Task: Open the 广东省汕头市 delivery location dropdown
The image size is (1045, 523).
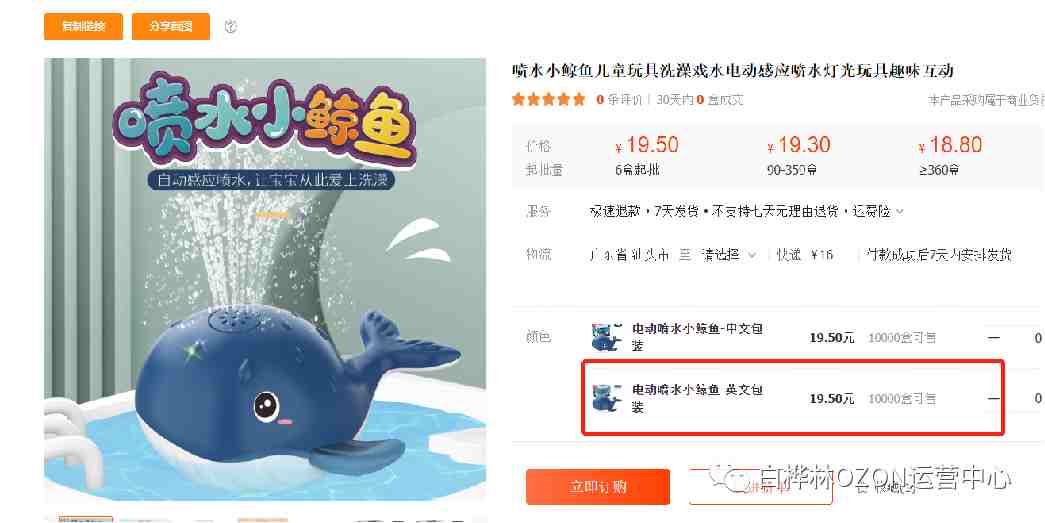Action: coord(673,255)
